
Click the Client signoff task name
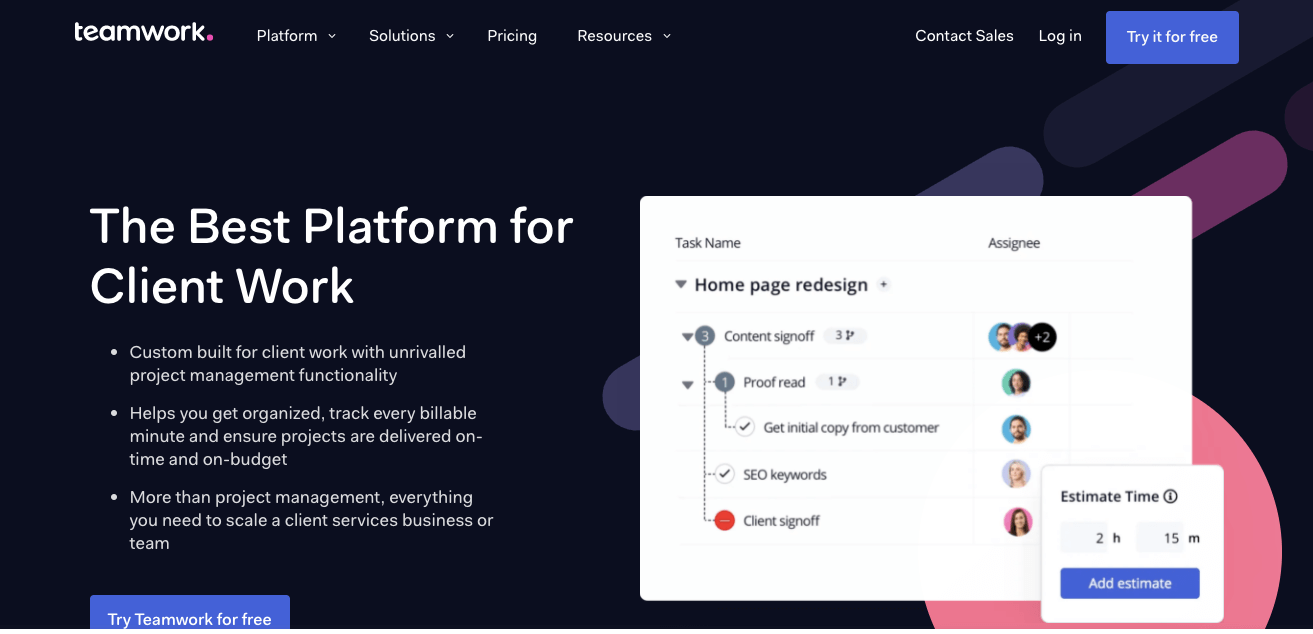[x=782, y=521]
